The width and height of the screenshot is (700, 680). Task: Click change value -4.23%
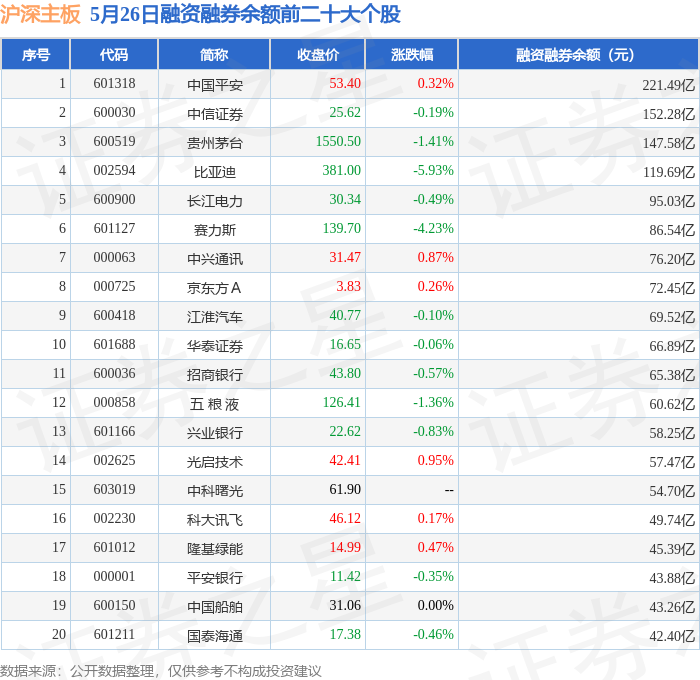[433, 229]
